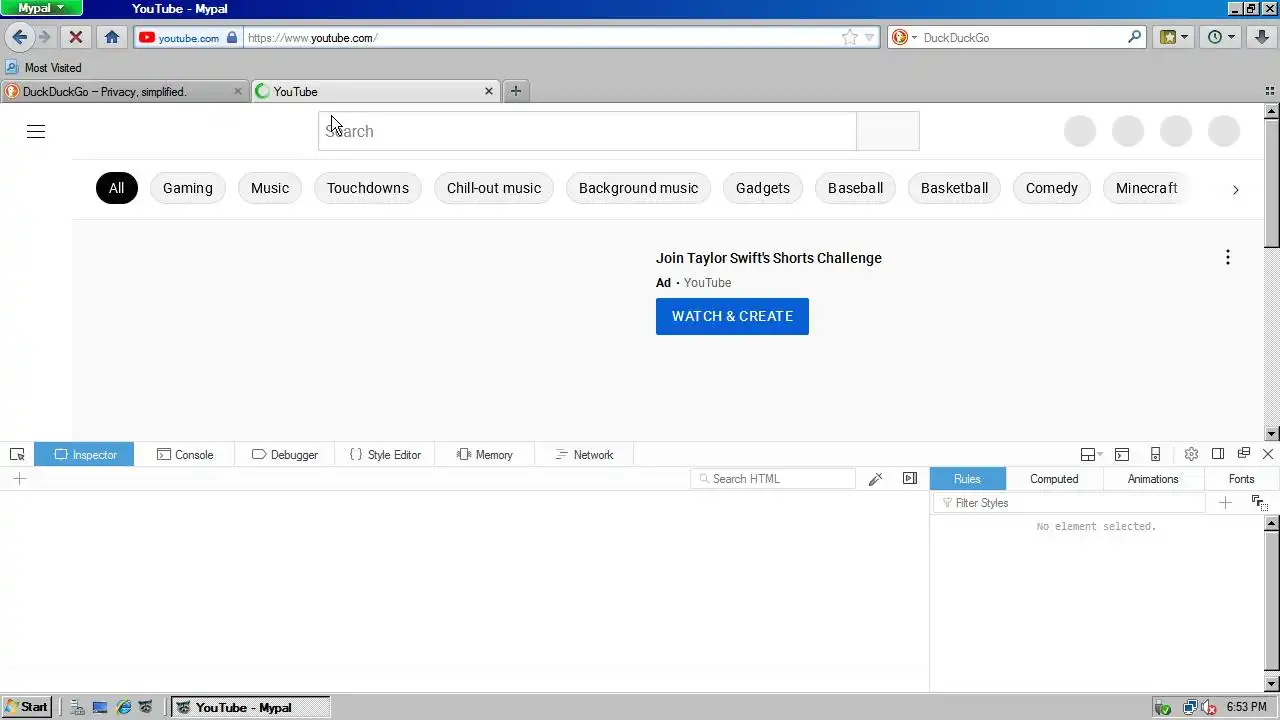Close the developer tools panel
Viewport: 1280px width, 720px height.
point(1268,454)
